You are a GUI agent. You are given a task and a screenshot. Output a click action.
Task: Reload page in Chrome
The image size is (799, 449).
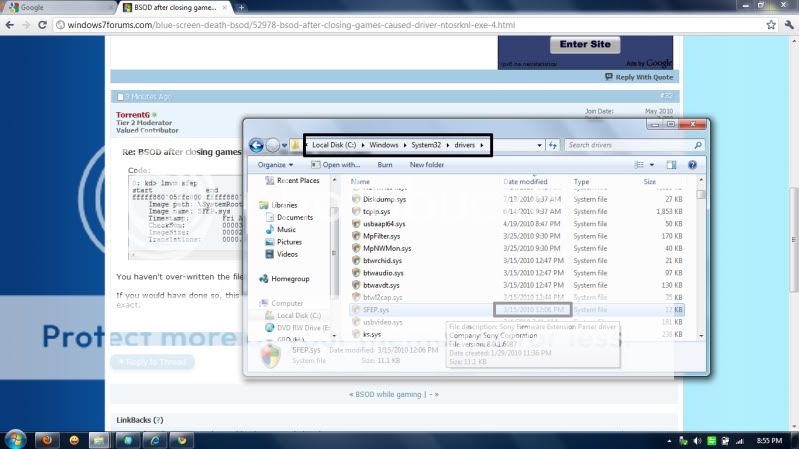click(42, 24)
